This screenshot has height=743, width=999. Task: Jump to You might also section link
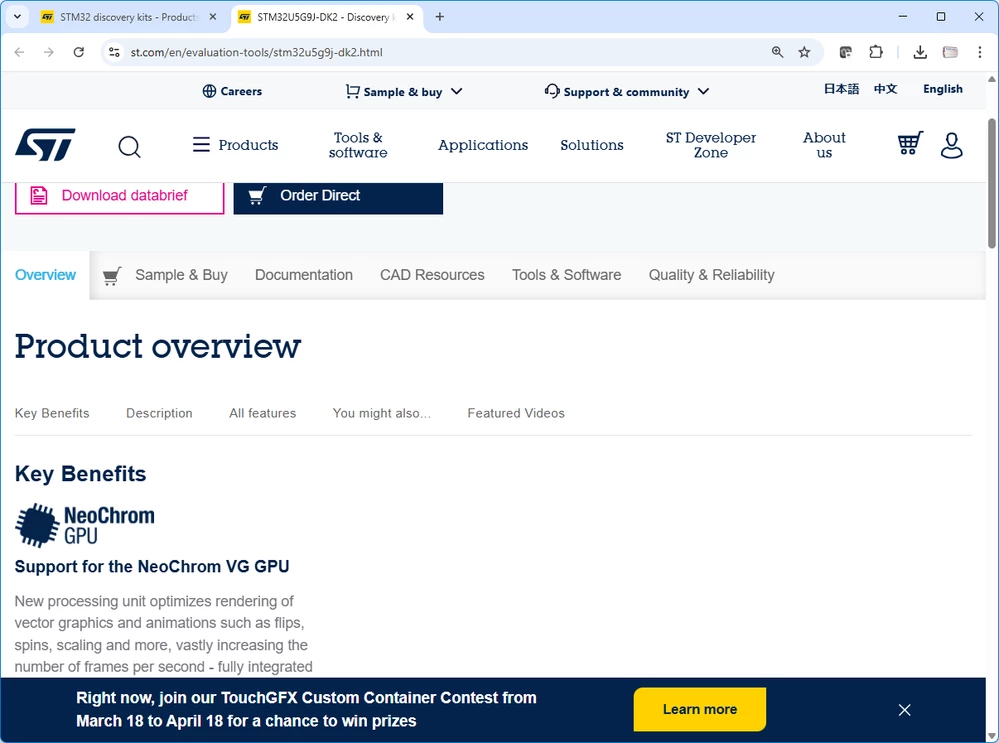point(382,413)
